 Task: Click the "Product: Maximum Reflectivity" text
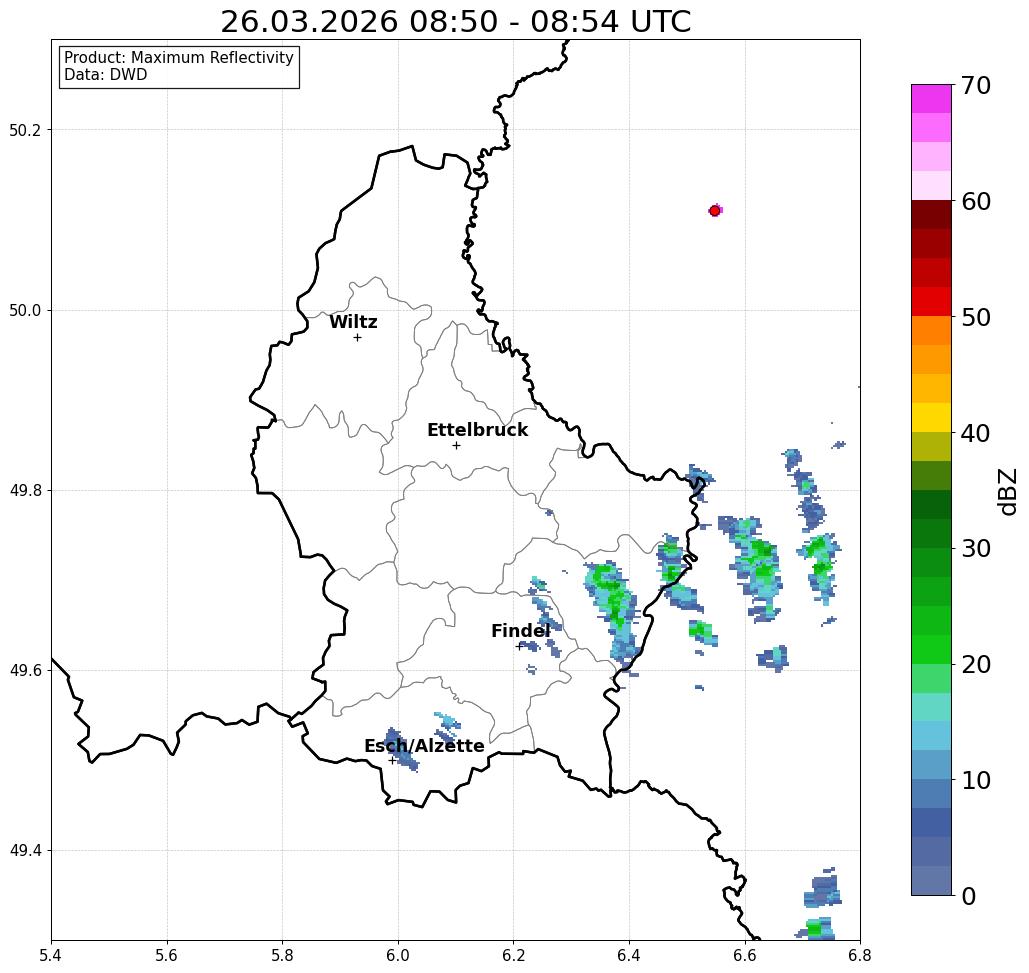[x=178, y=58]
